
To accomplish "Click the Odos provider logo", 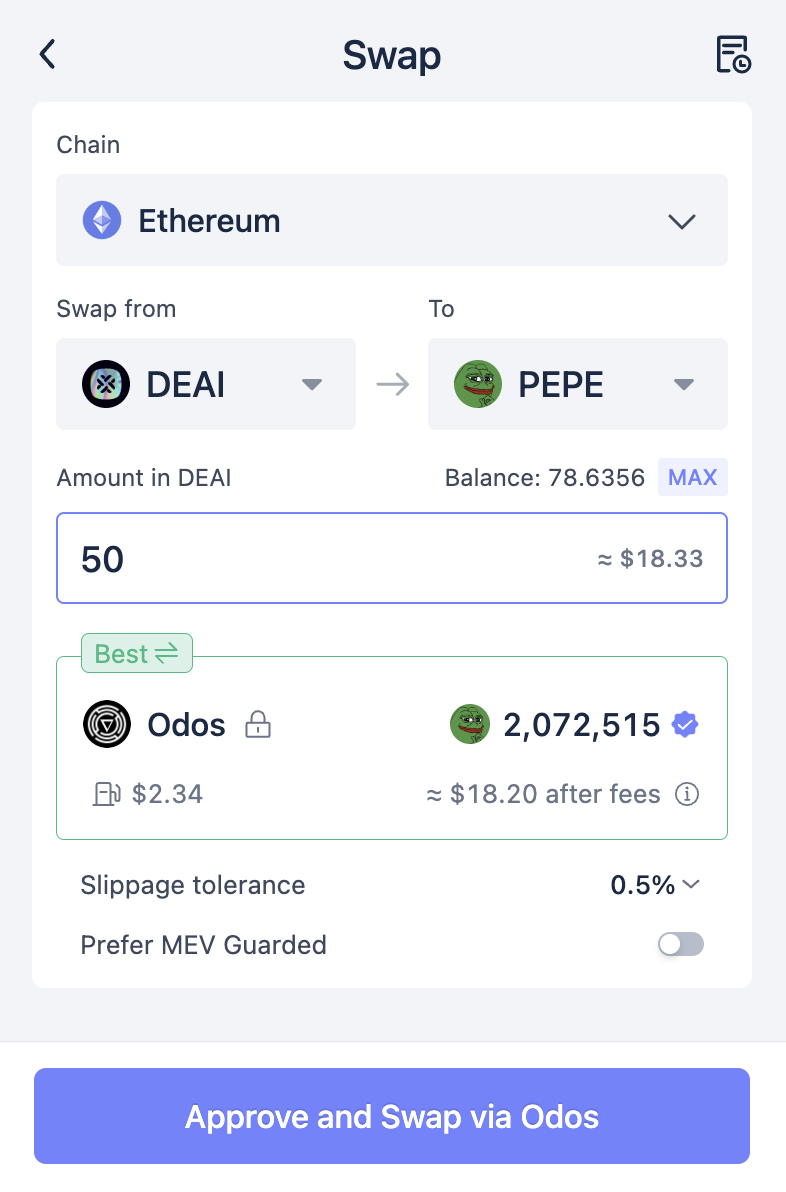I will point(106,724).
